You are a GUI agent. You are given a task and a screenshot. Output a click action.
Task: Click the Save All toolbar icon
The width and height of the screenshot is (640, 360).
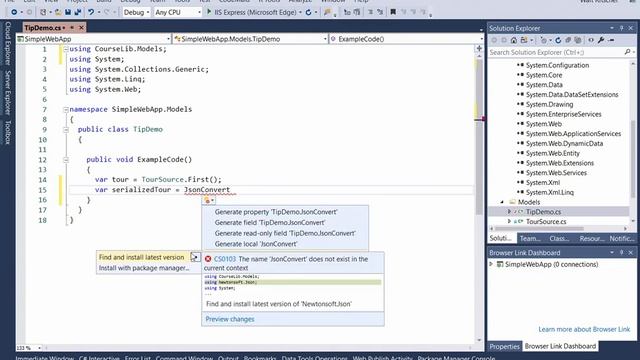click(77, 12)
